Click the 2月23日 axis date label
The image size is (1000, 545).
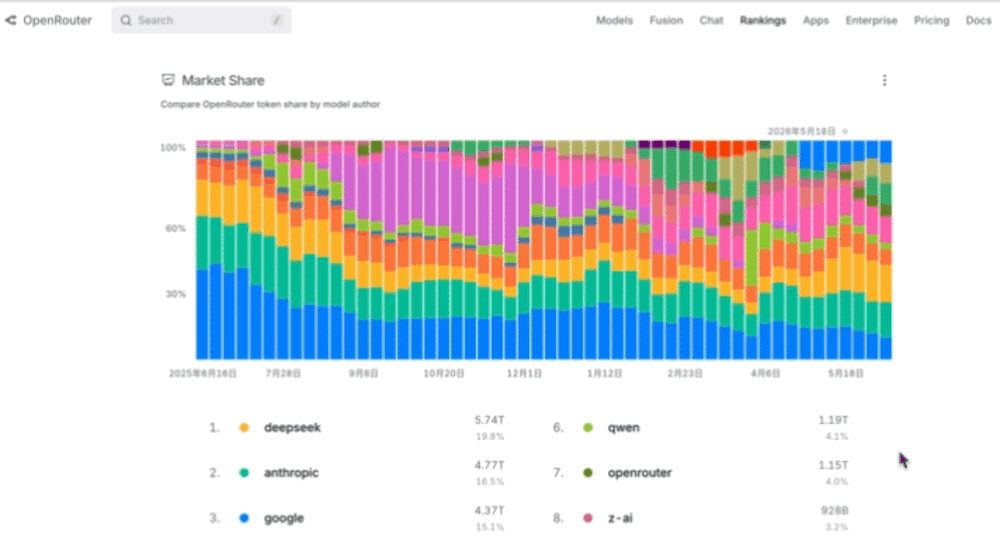685,374
